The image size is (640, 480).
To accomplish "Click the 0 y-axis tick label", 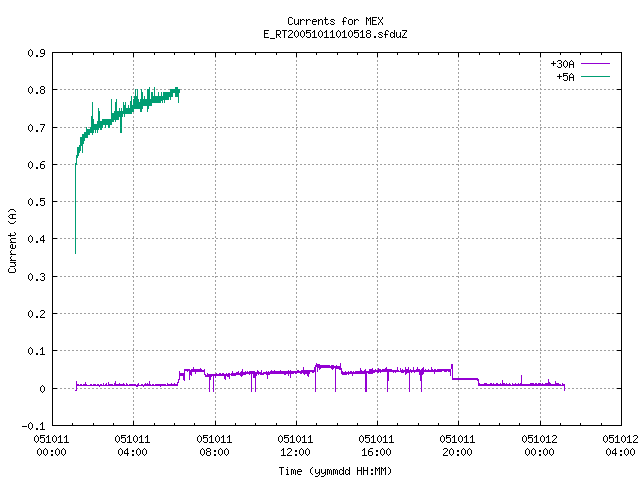I will [x=42, y=389].
